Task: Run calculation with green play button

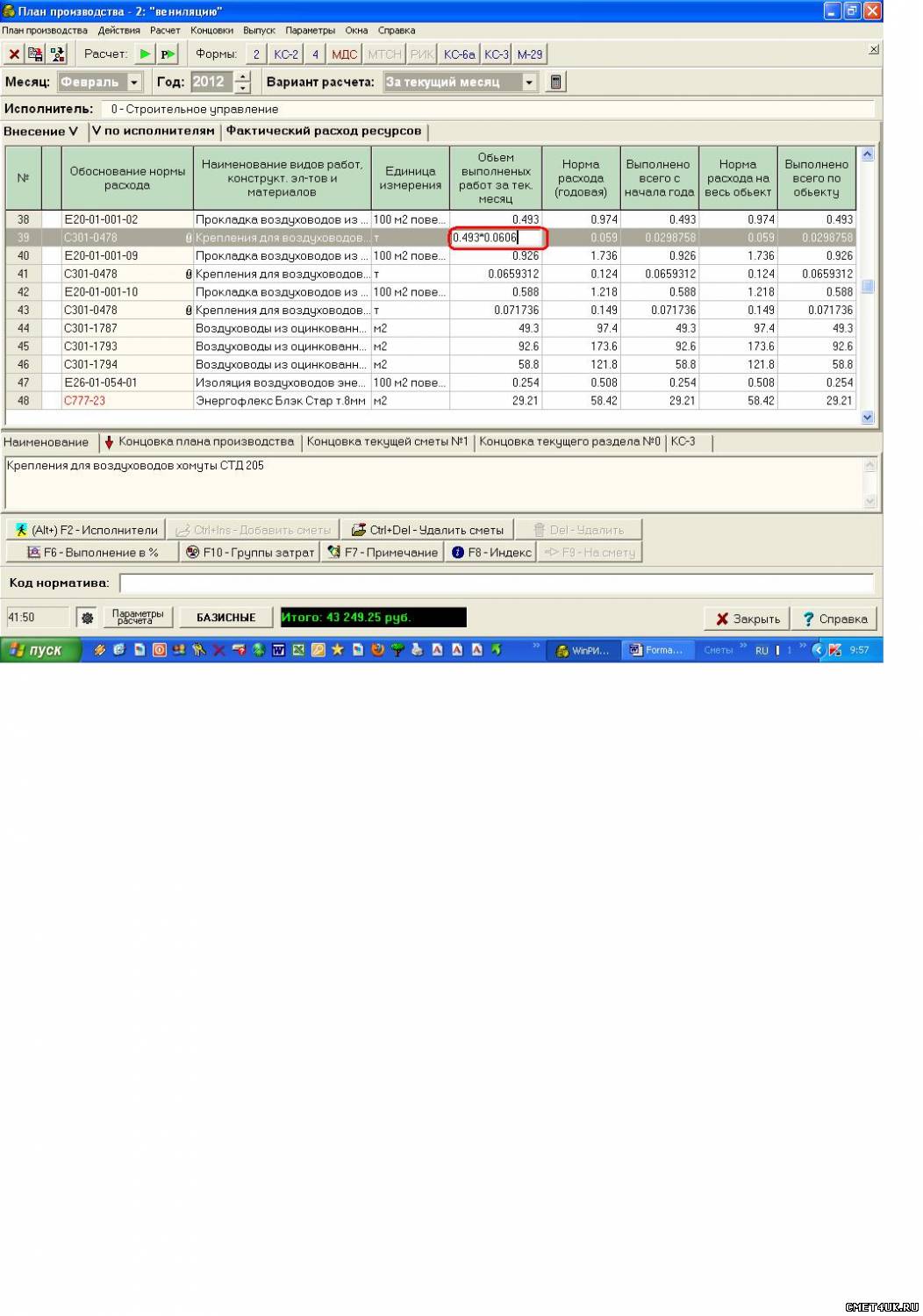Action: 145,54
